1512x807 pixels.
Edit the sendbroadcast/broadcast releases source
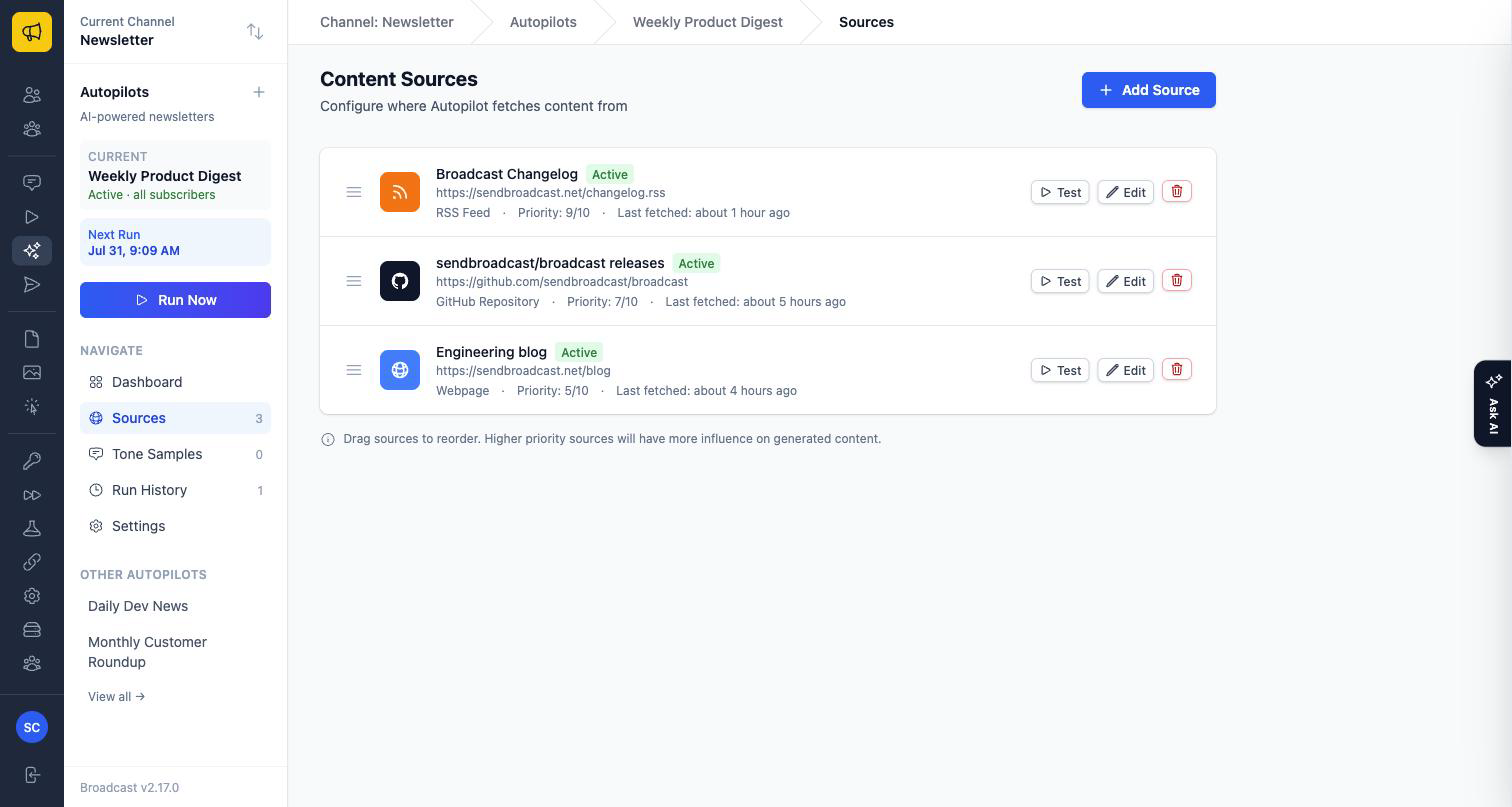[x=1126, y=281]
